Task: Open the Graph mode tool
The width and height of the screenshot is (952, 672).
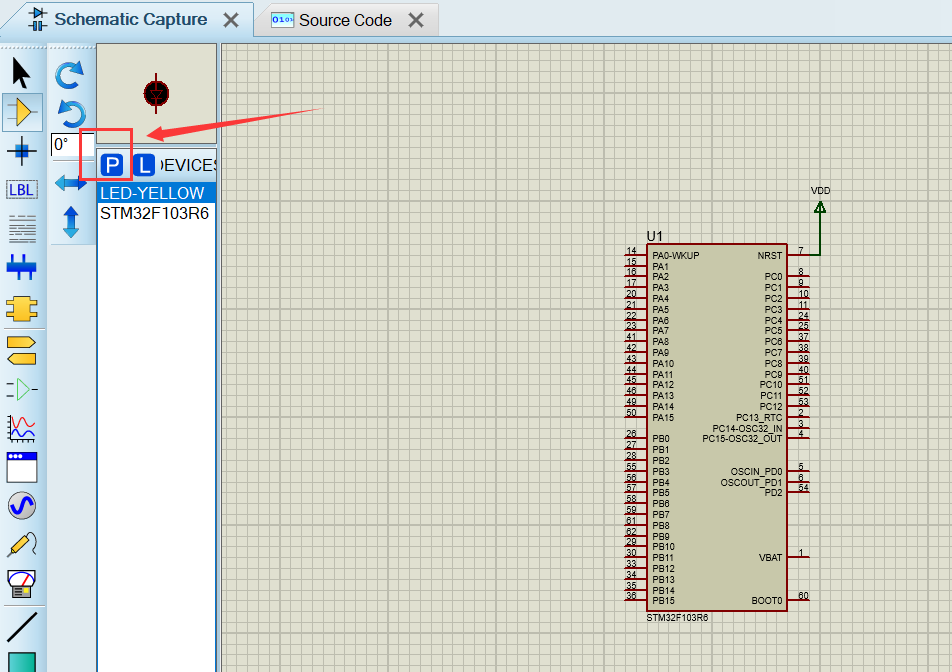Action: (x=22, y=428)
